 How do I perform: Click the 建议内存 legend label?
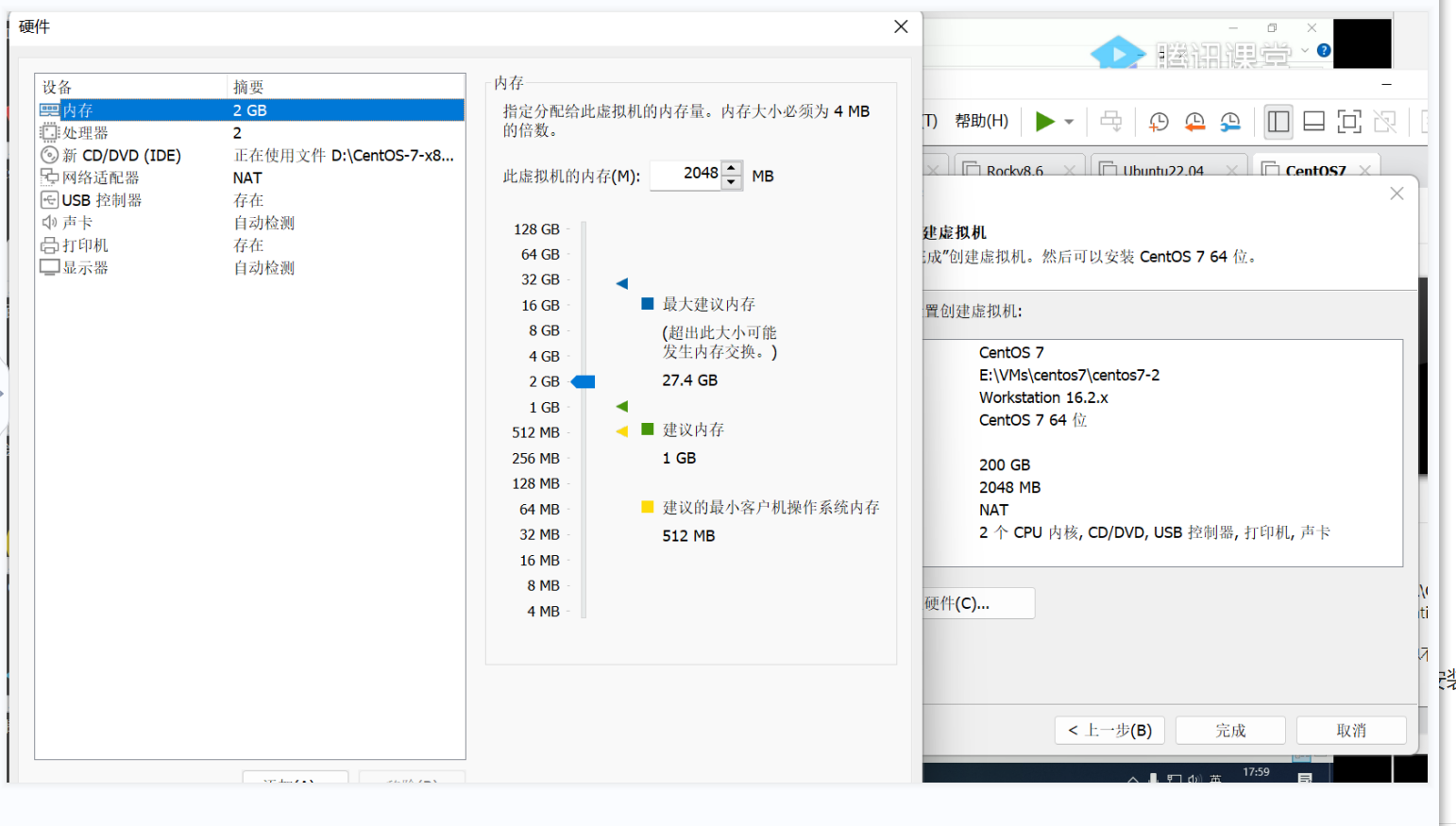pyautogui.click(x=693, y=430)
